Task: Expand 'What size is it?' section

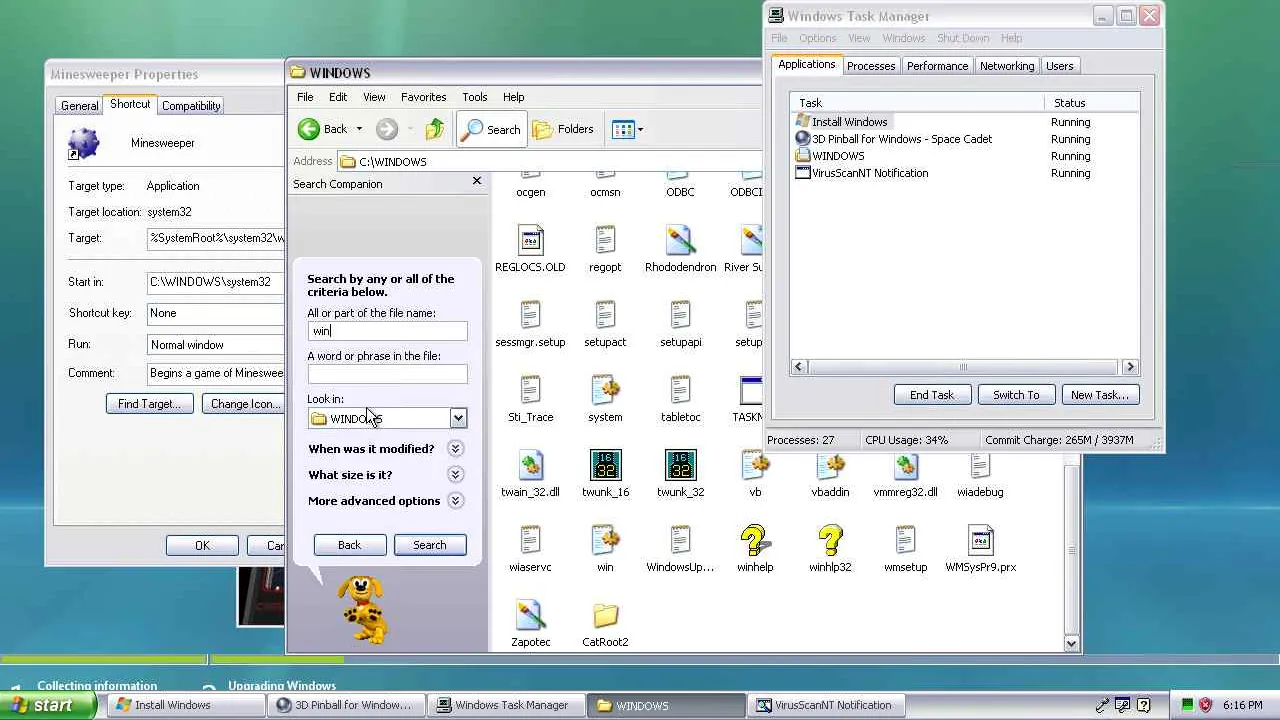Action: (x=455, y=475)
